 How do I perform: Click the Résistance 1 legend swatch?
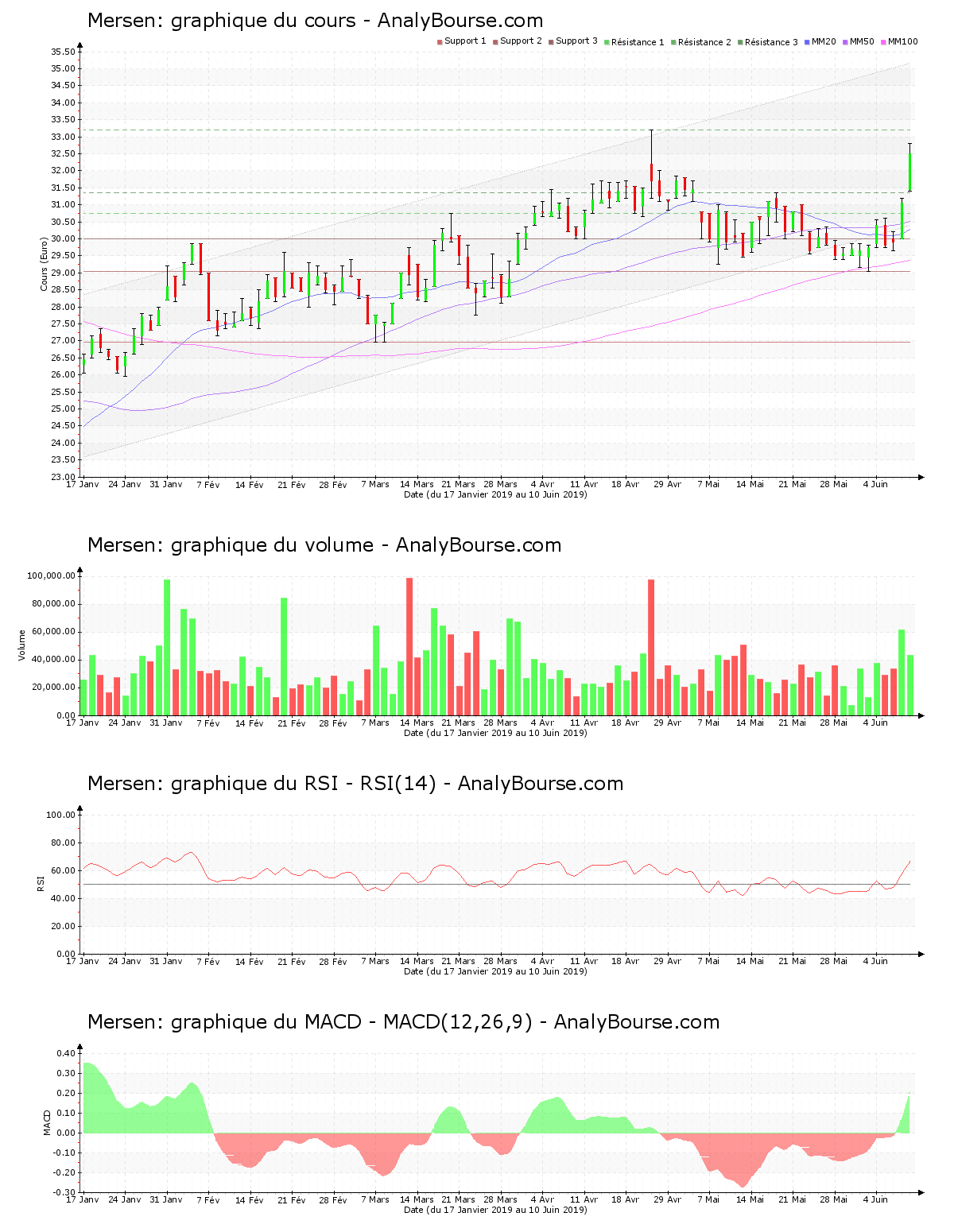pyautogui.click(x=607, y=42)
